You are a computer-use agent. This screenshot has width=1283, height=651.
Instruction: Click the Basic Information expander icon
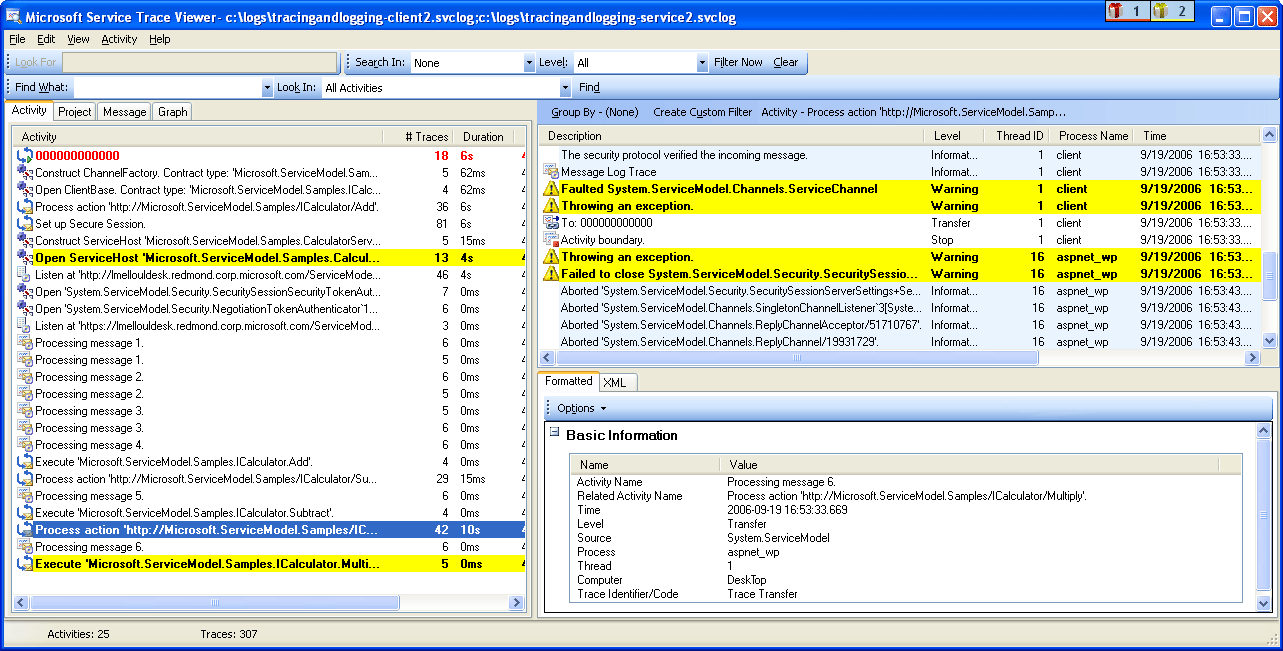[553, 435]
